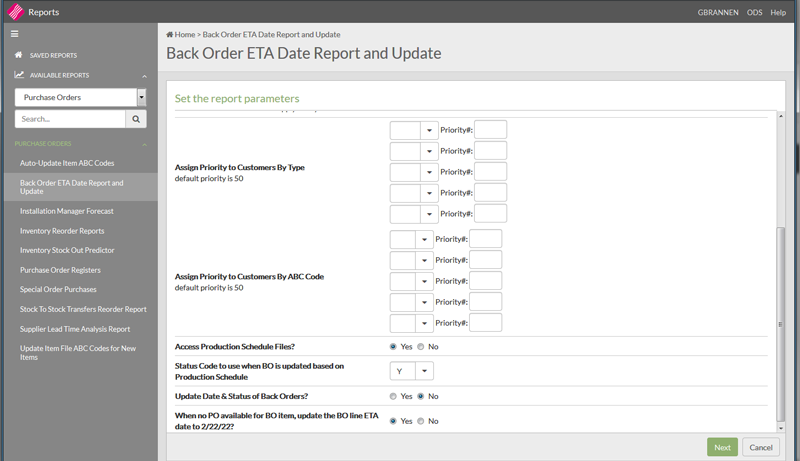Click the sidebar Search input field
Viewport: 800px width, 461px height.
click(69, 119)
